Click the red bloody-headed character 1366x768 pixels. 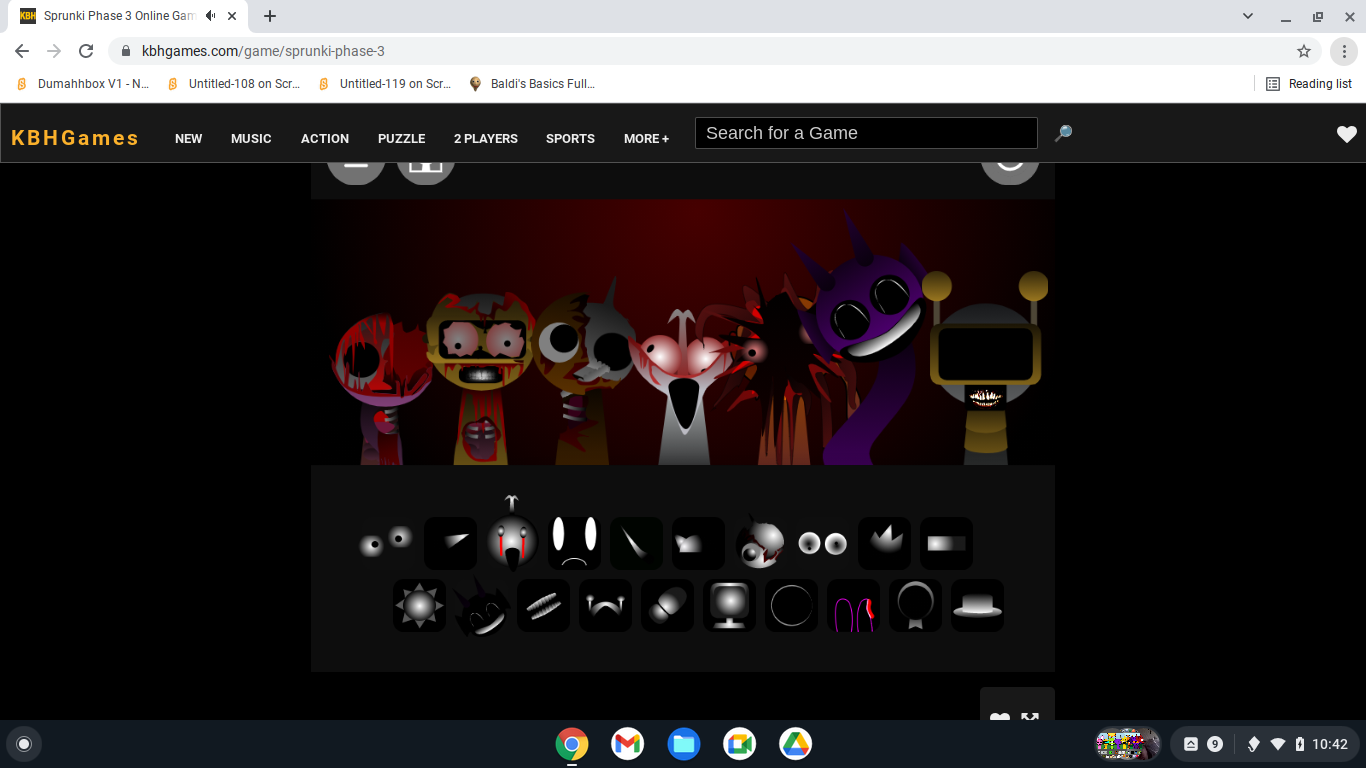coord(381,388)
